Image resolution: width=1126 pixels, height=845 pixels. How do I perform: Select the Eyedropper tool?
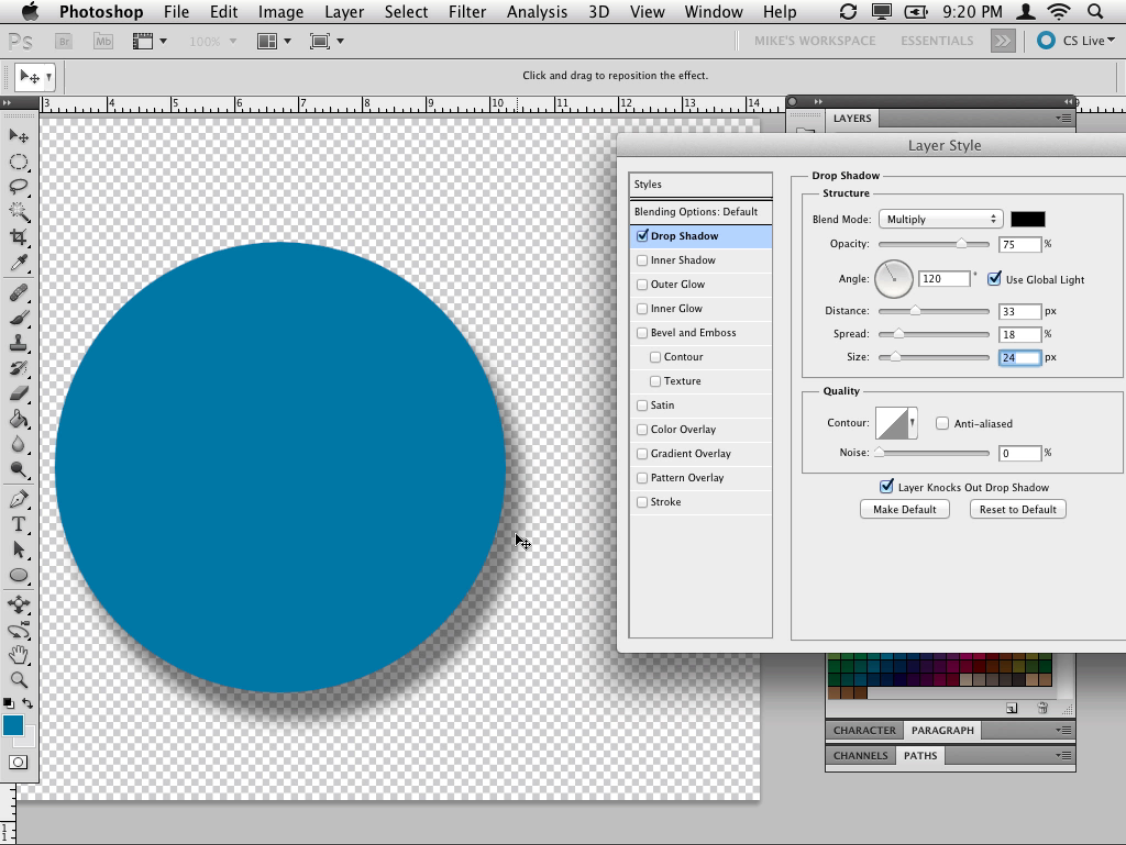(x=19, y=263)
